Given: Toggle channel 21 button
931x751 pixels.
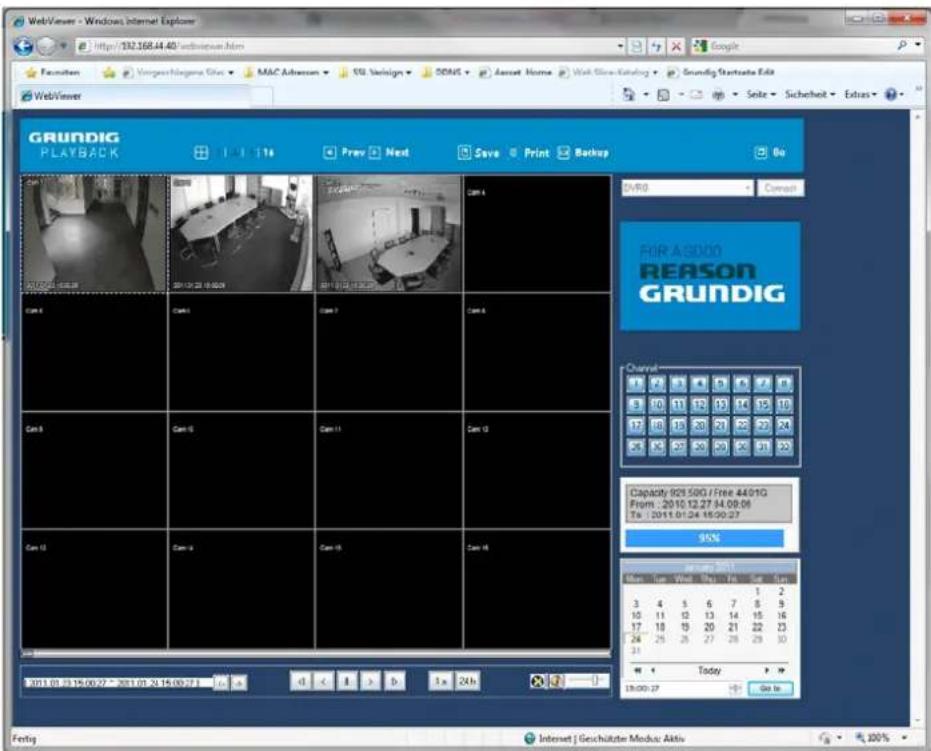Looking at the screenshot, I should click(x=720, y=426).
